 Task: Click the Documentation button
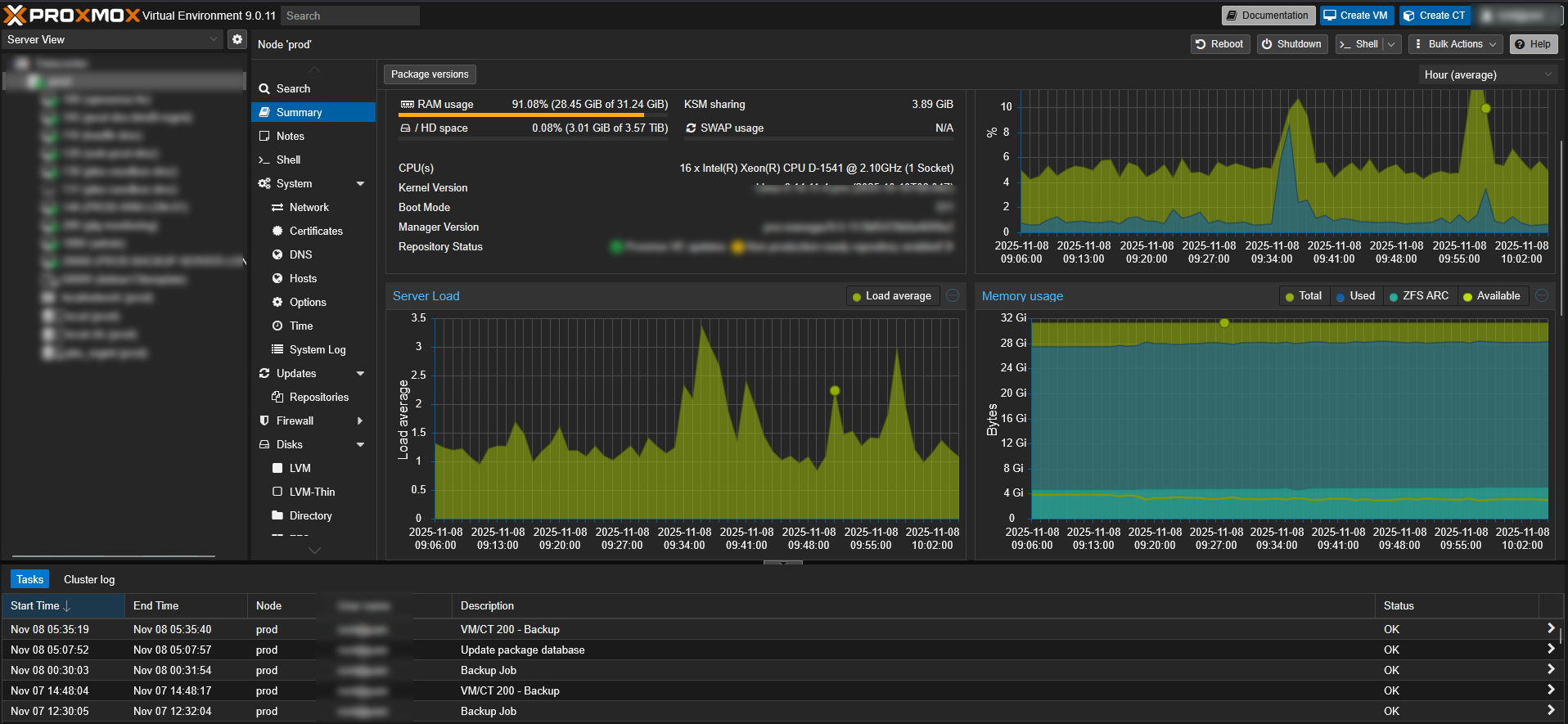1268,16
